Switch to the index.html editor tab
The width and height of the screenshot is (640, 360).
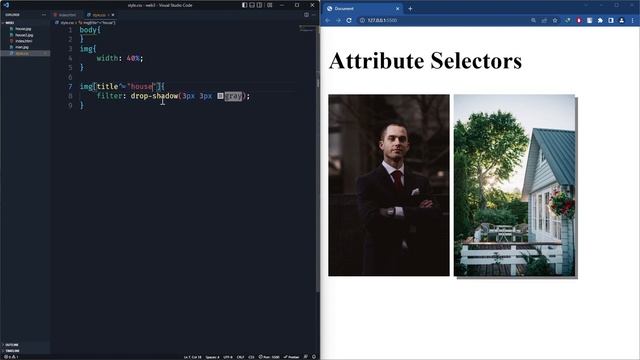65,15
